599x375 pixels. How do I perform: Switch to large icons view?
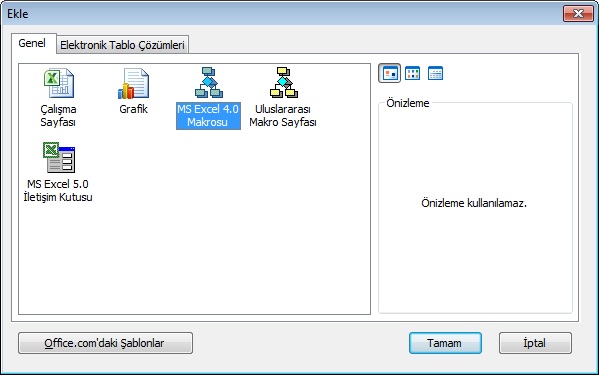point(390,73)
